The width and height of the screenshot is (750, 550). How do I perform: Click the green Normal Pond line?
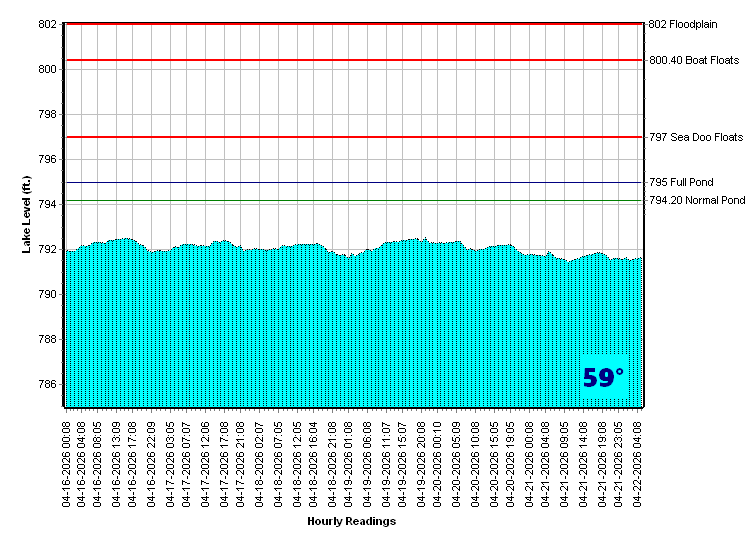point(350,201)
